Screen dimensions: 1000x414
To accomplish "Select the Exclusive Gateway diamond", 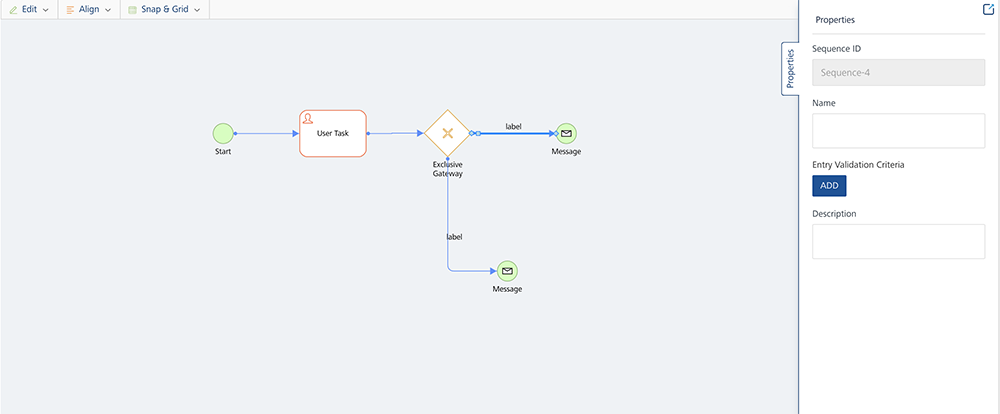I will pos(447,133).
